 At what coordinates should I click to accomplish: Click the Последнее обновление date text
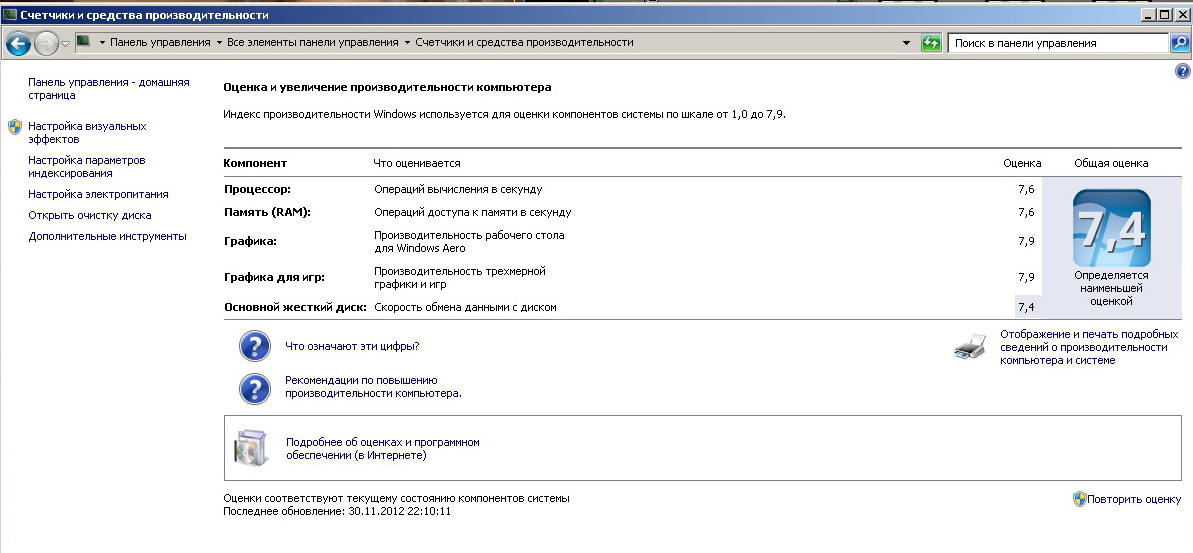tap(337, 511)
